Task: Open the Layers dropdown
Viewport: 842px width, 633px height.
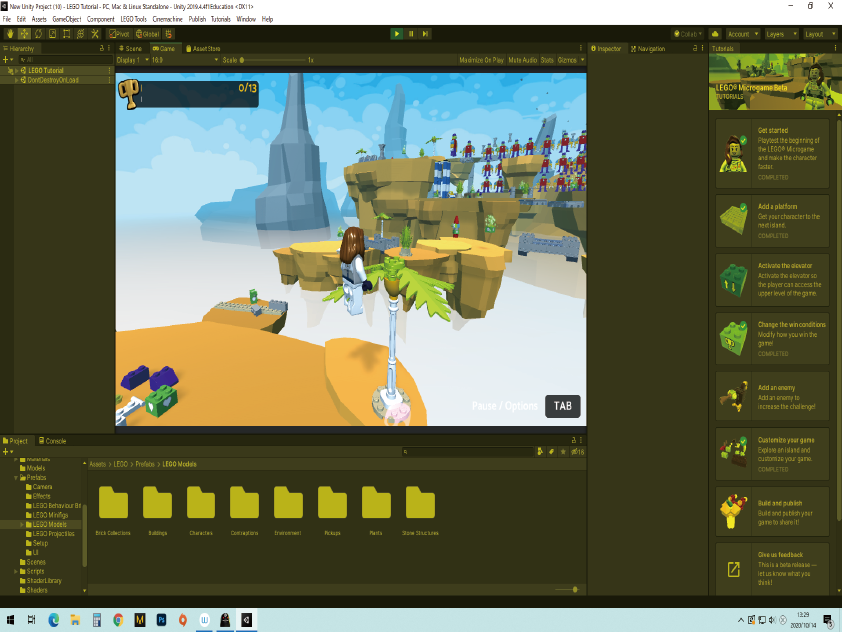Action: 781,34
